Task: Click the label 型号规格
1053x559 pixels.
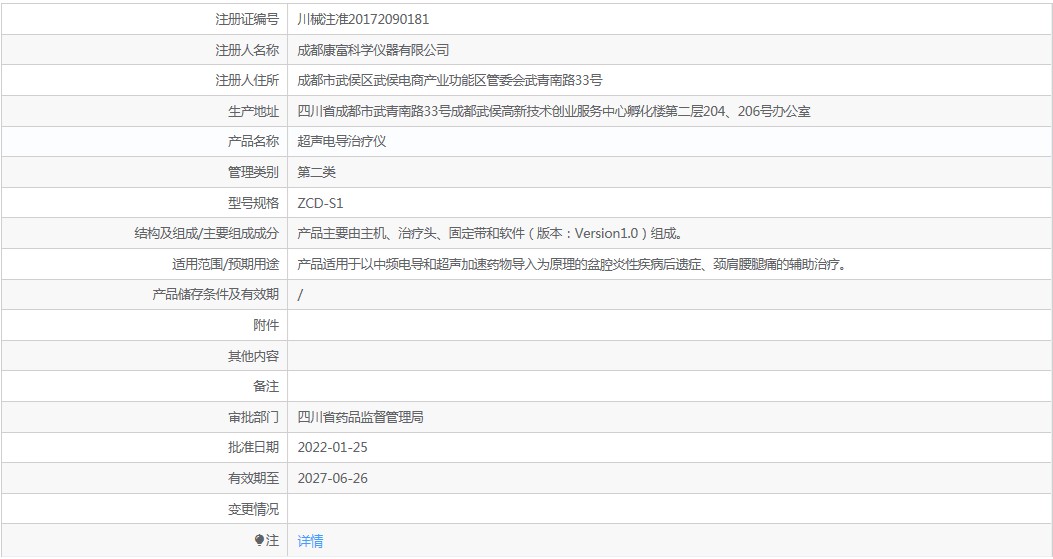Action: [253, 204]
